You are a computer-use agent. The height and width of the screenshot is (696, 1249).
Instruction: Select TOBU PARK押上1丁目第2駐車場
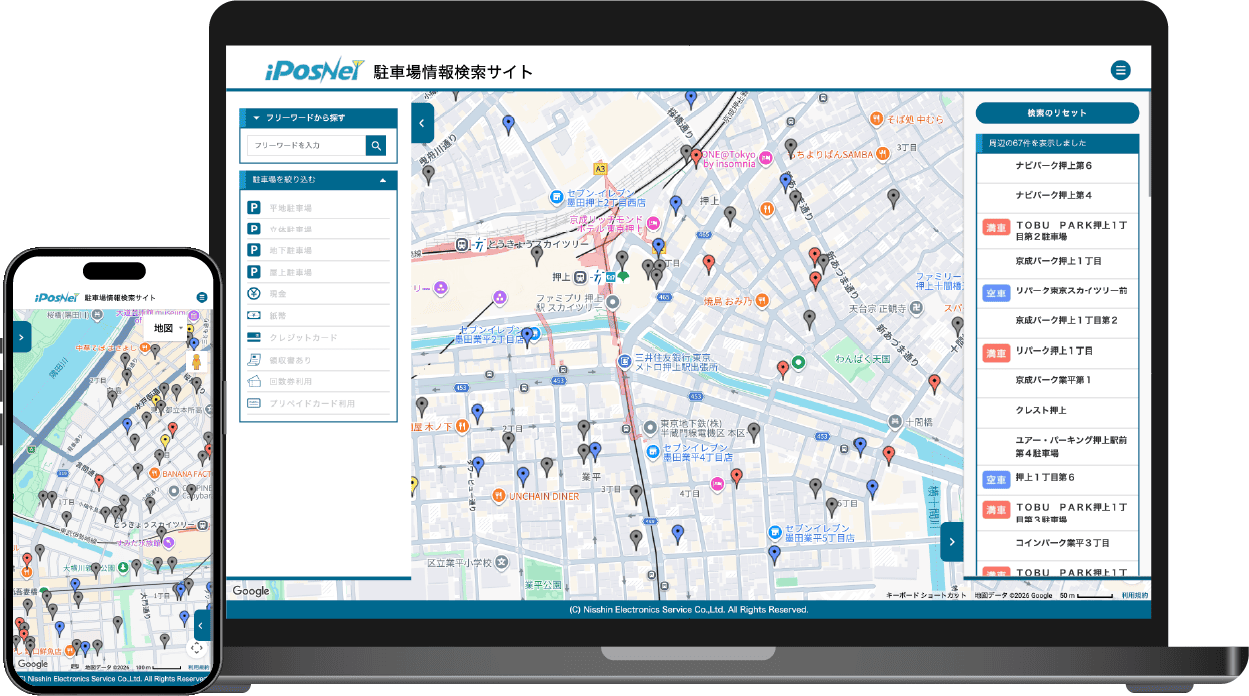pyautogui.click(x=1057, y=232)
